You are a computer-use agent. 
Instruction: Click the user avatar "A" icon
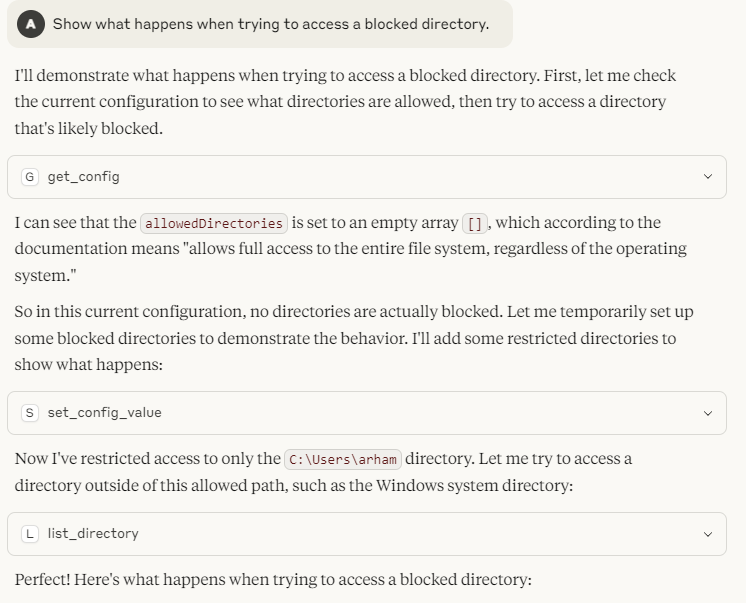pyautogui.click(x=31, y=23)
